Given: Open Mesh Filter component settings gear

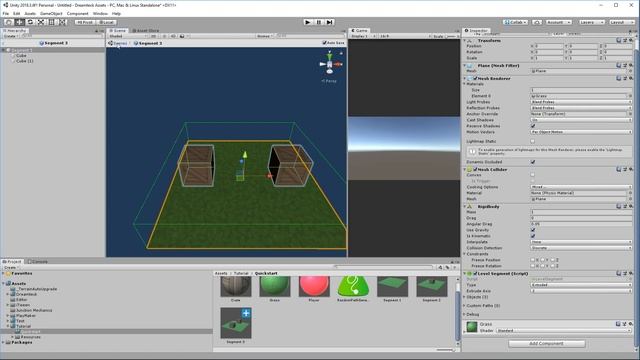Looking at the screenshot, I should pos(631,65).
